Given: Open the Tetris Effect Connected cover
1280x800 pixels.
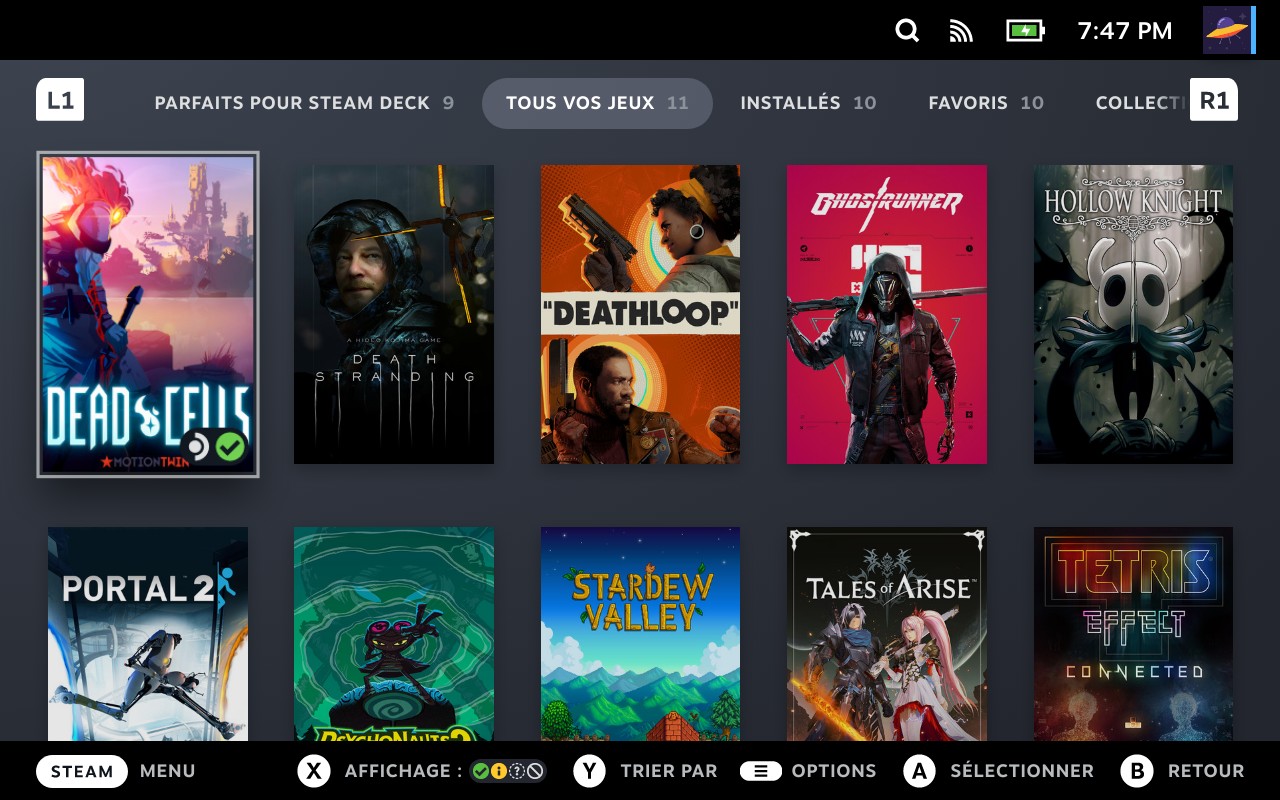Looking at the screenshot, I should click(x=1133, y=634).
